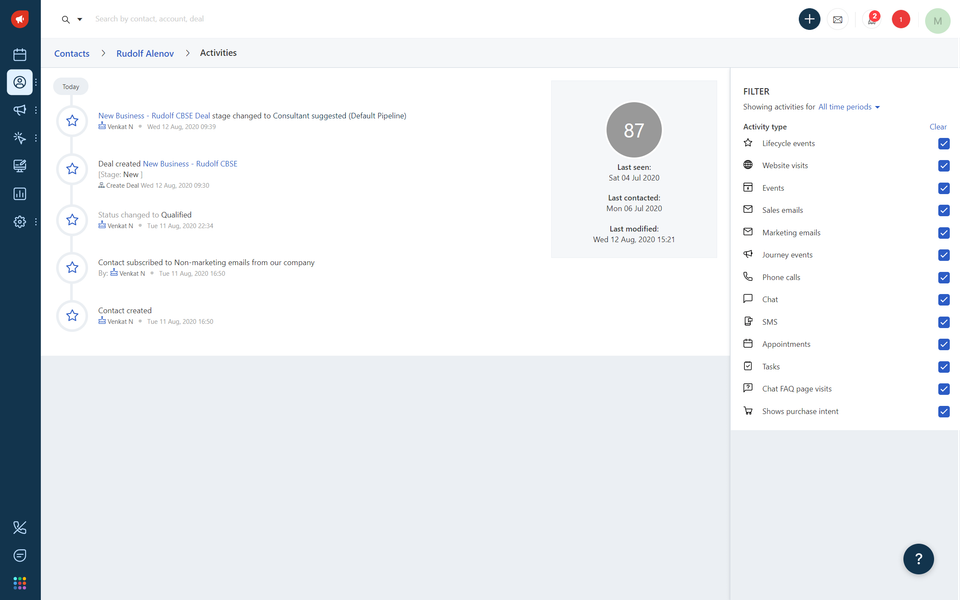Click the email envelope icon in header

tap(837, 19)
